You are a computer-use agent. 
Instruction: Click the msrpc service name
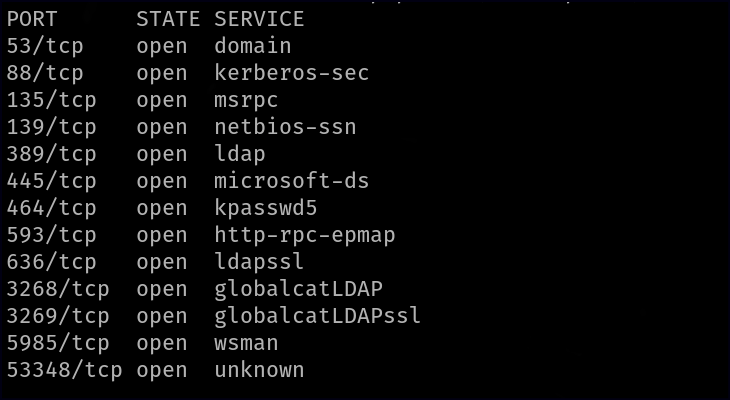tap(246, 100)
